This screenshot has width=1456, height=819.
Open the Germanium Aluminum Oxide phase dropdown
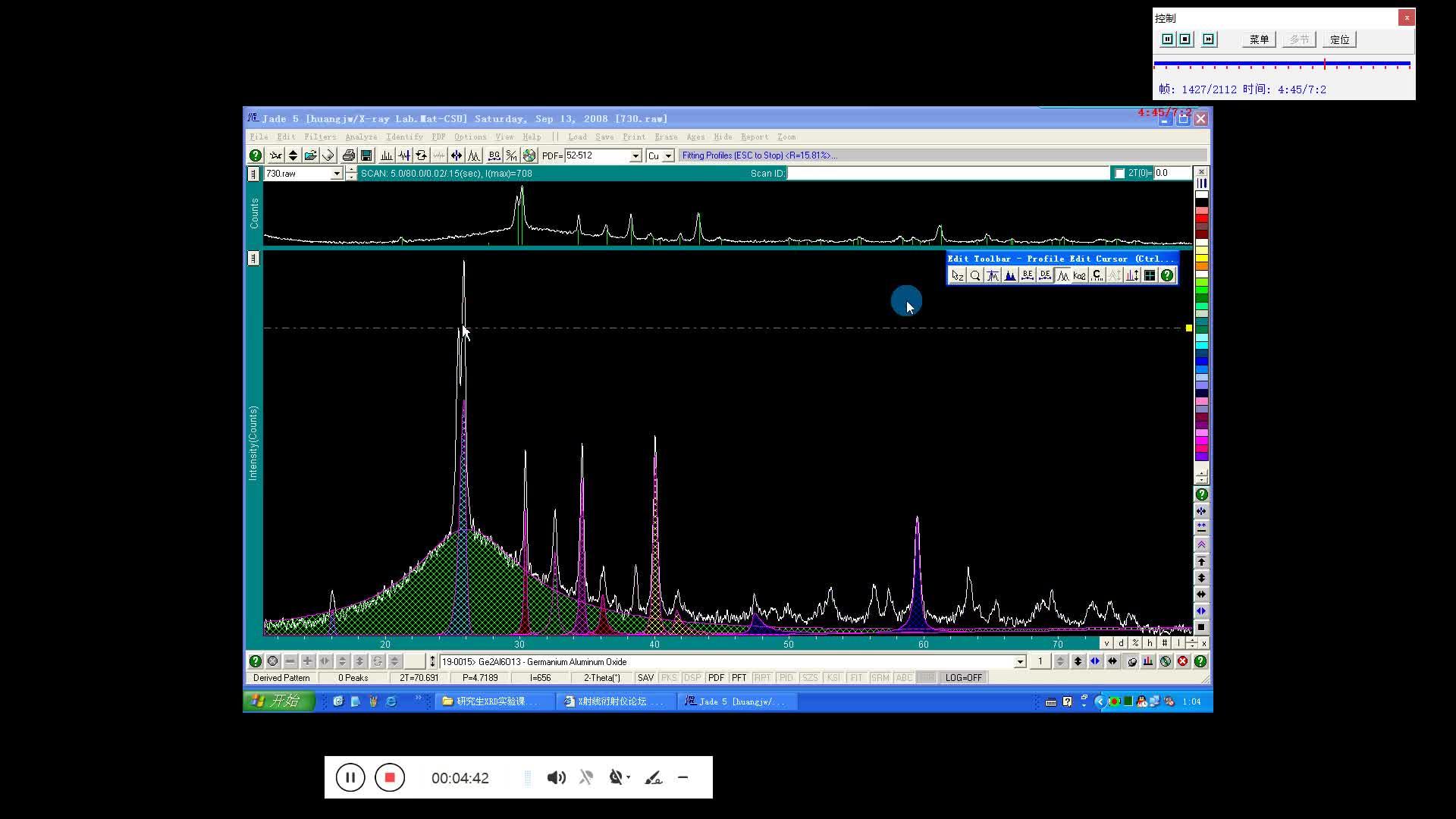(x=1020, y=662)
